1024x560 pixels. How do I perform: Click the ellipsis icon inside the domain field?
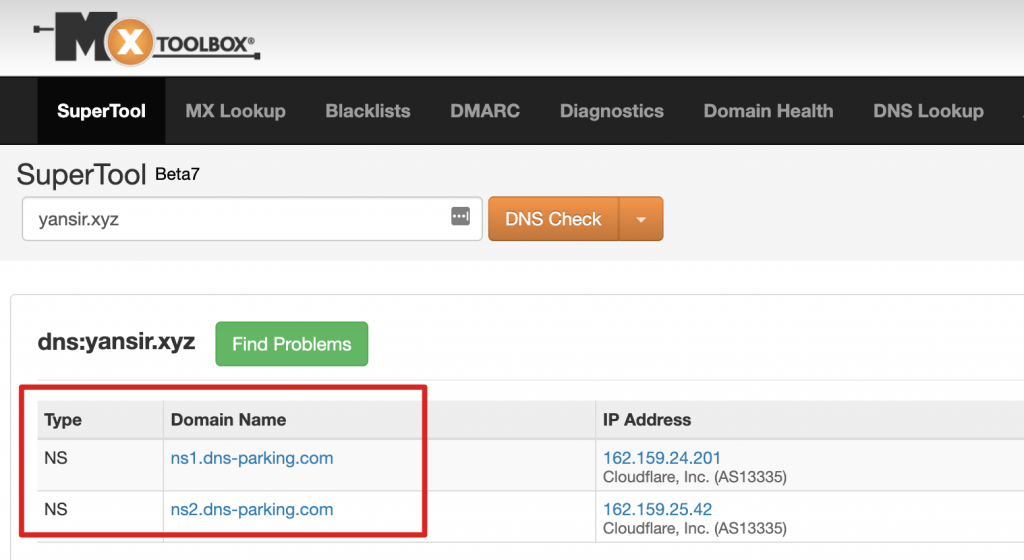pos(460,218)
